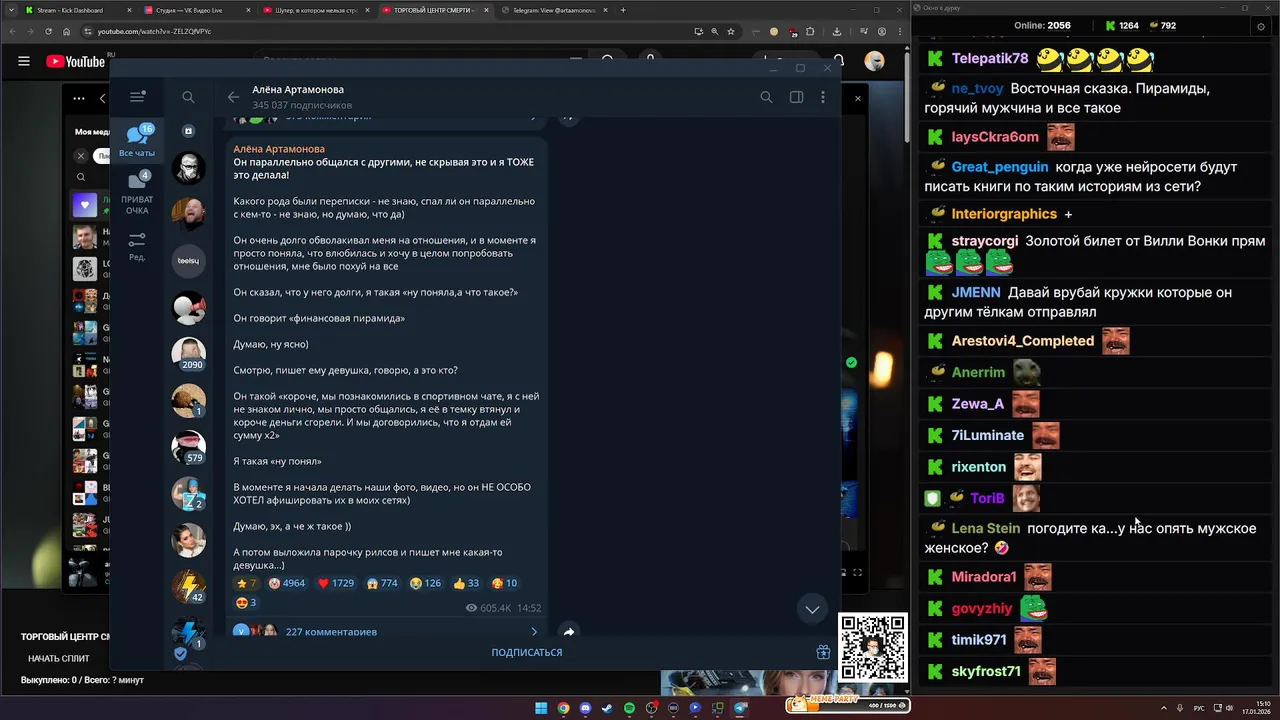Image resolution: width=1280 pixels, height=720 pixels.
Task: Bookmark this page with the star
Action: pyautogui.click(x=731, y=31)
